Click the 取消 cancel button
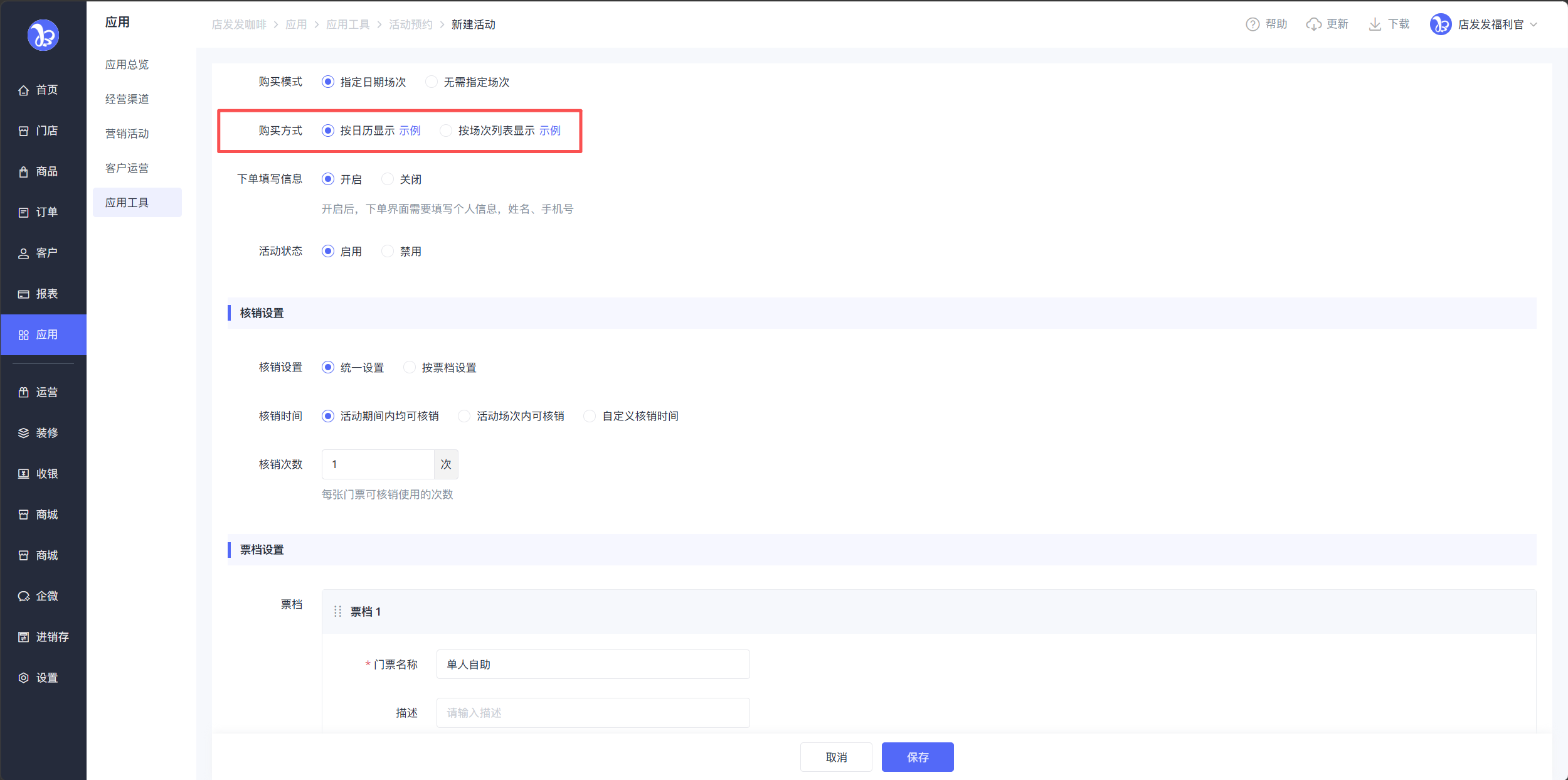The image size is (1568, 780). tap(835, 757)
